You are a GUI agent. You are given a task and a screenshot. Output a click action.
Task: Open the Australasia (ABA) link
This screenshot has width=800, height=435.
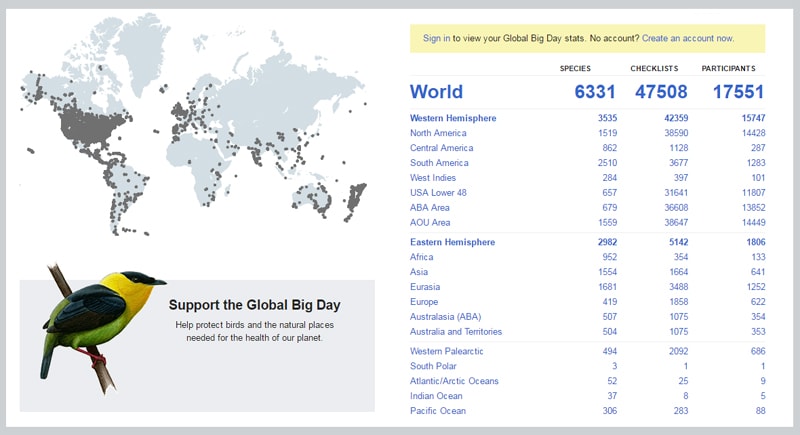pos(446,317)
